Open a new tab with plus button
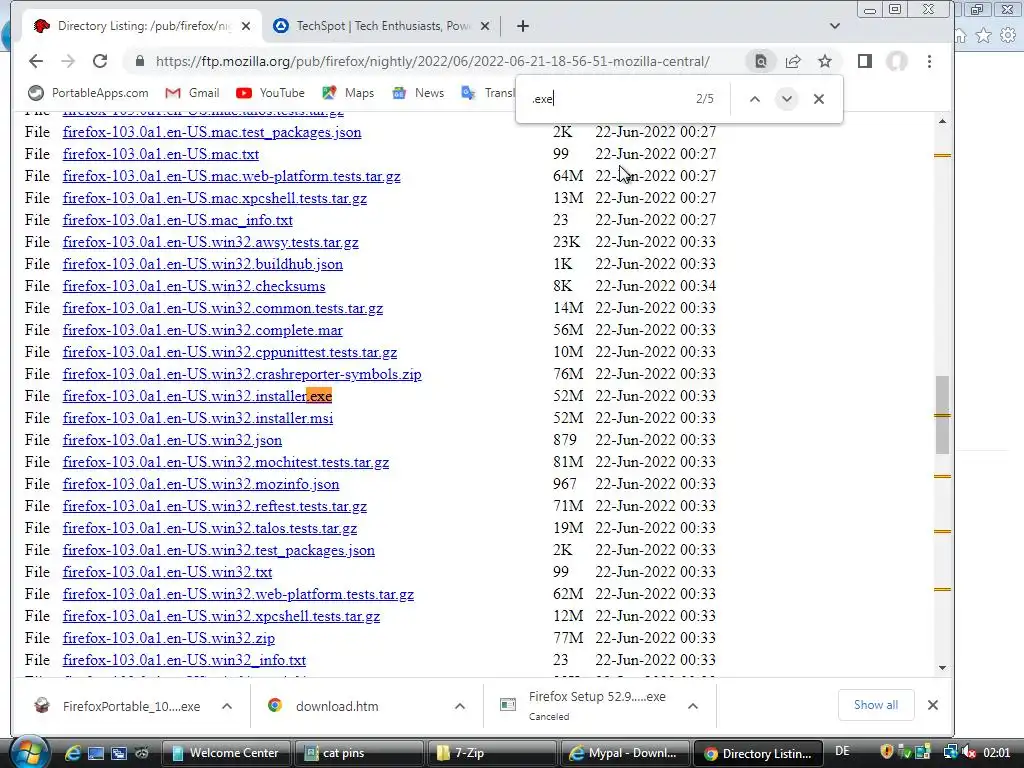The height and width of the screenshot is (768, 1024). pos(522,26)
